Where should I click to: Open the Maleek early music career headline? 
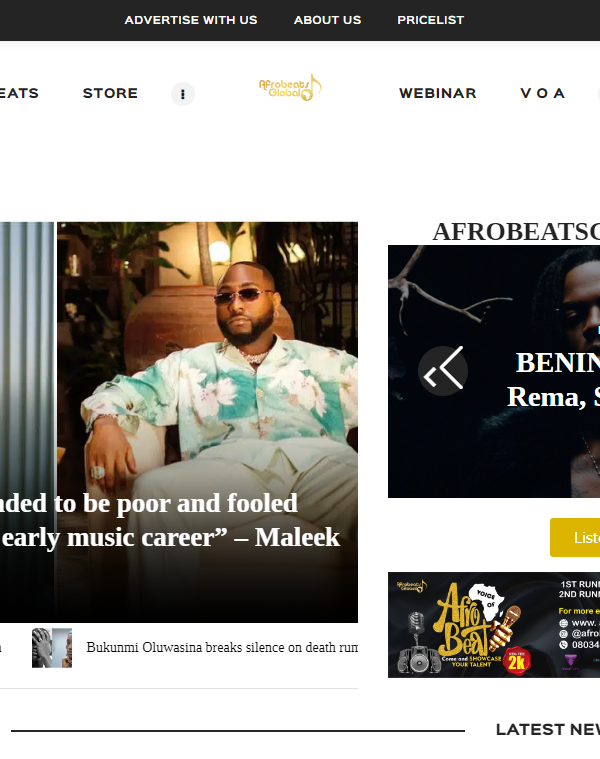tap(170, 520)
